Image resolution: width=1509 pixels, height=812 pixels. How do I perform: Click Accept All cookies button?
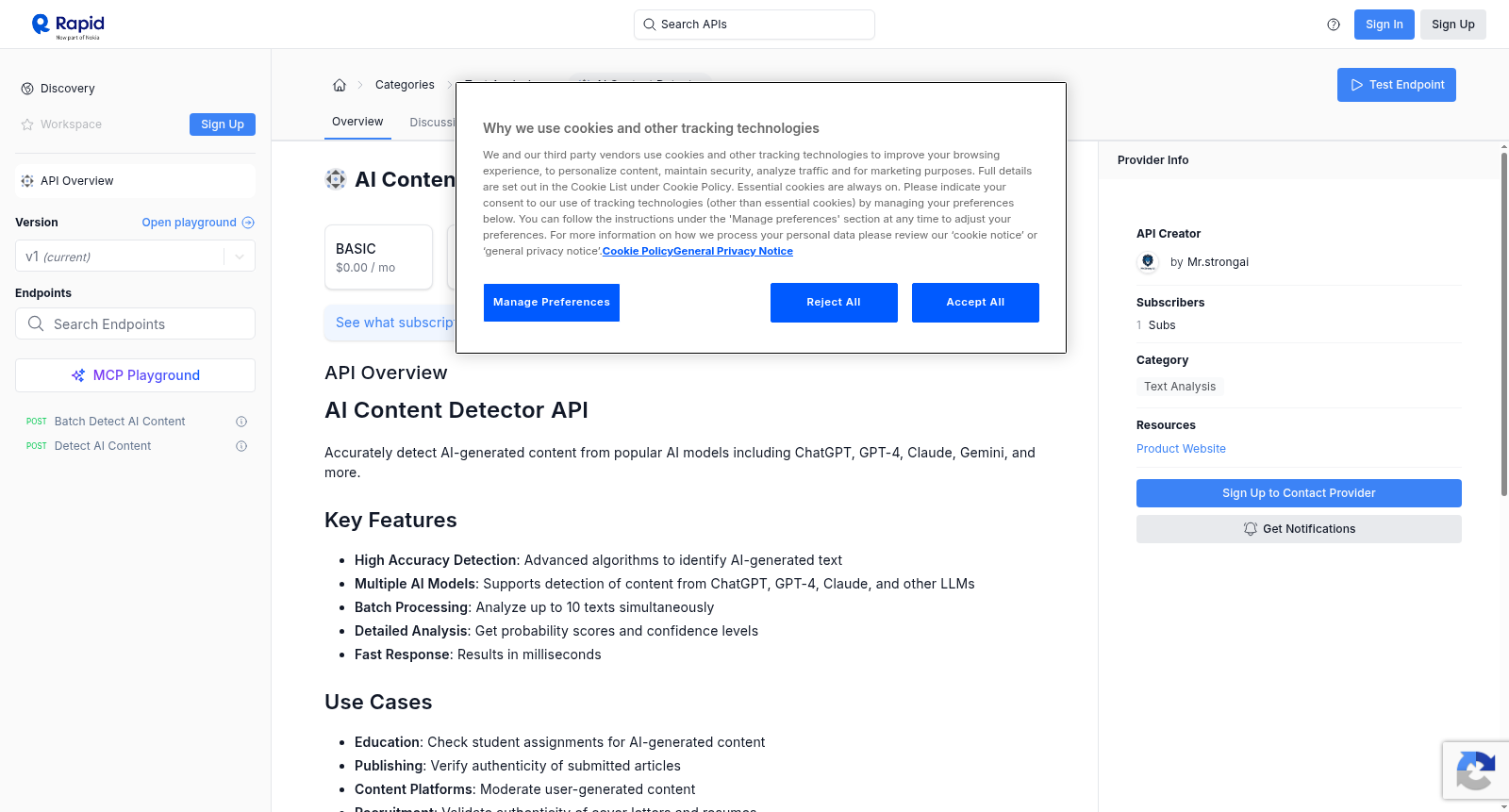click(975, 303)
